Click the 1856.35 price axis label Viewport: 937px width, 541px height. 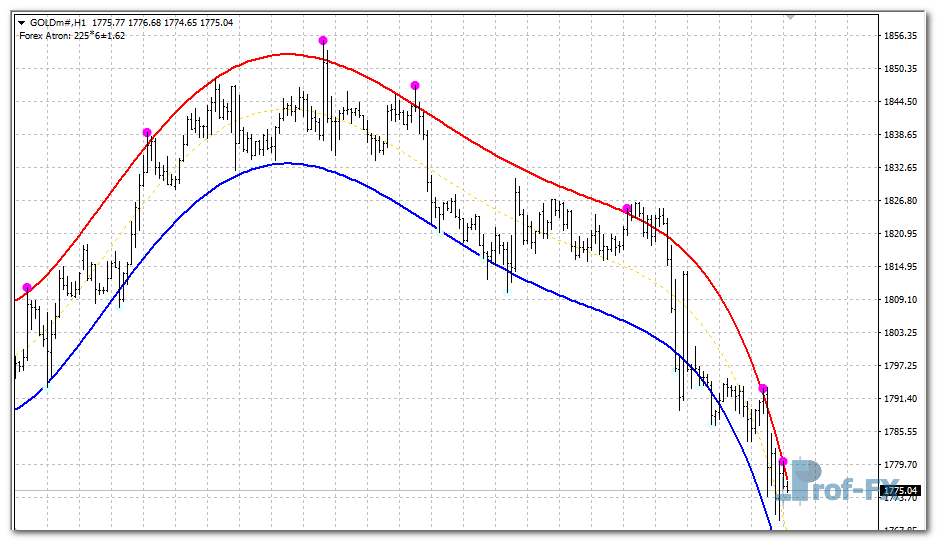pos(901,36)
